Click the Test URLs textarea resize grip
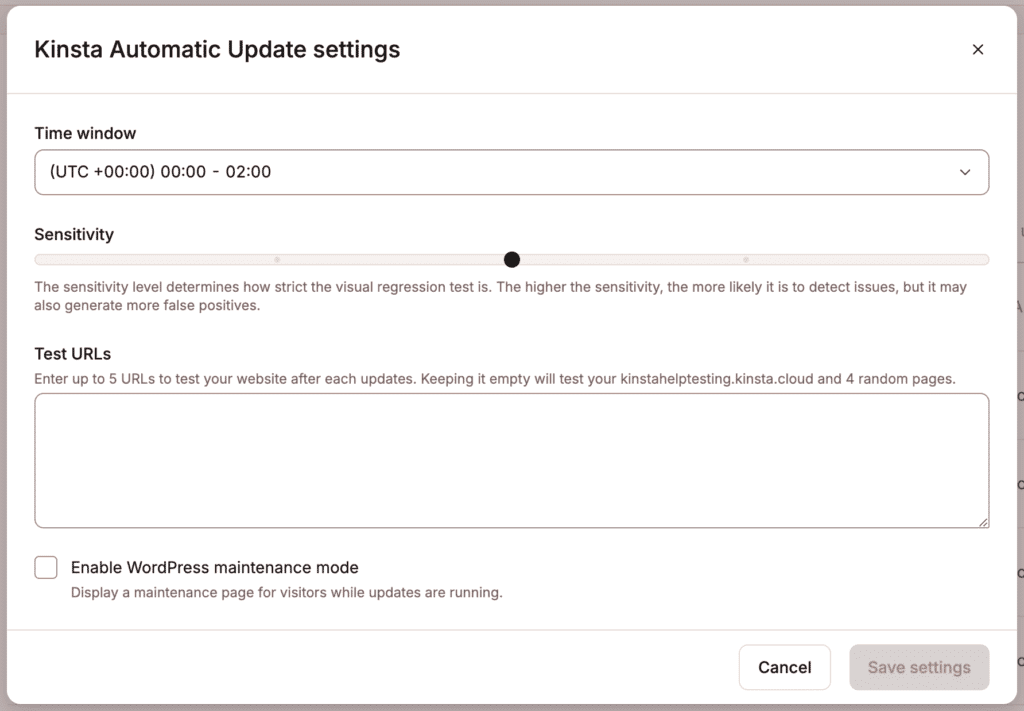 pyautogui.click(x=983, y=522)
